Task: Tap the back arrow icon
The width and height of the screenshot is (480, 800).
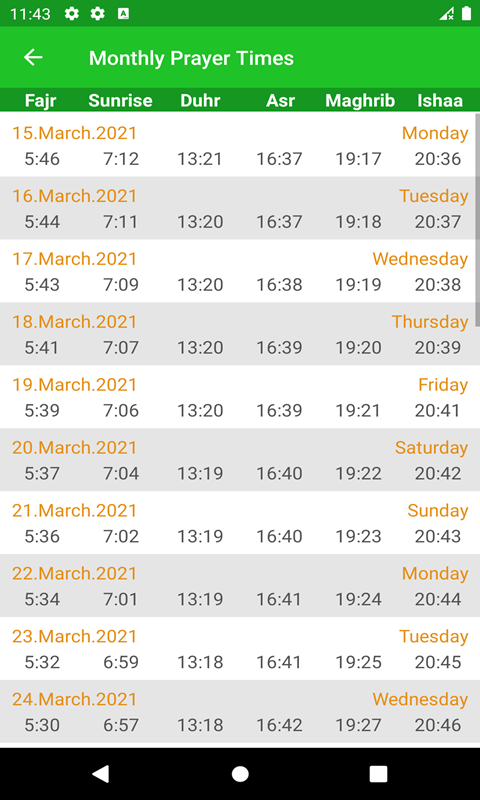Action: pos(33,57)
